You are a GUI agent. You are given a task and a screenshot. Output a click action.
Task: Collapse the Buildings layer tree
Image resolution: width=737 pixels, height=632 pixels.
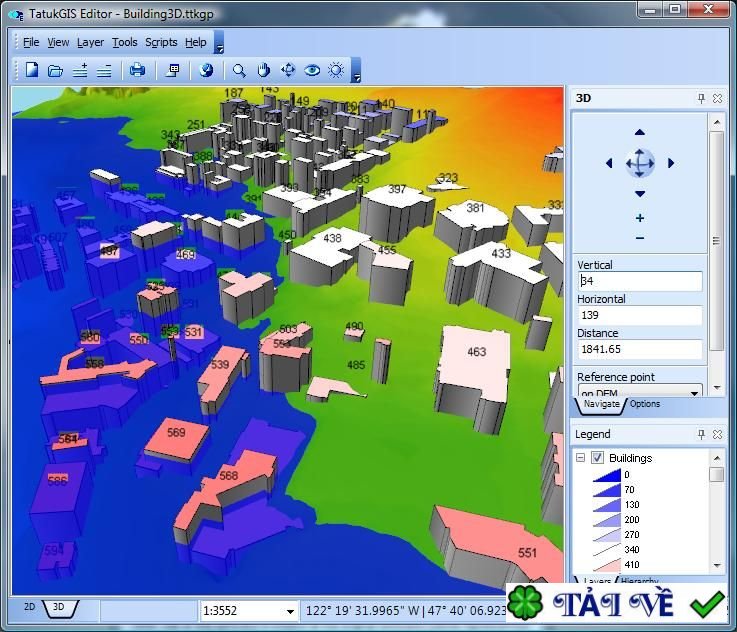580,458
